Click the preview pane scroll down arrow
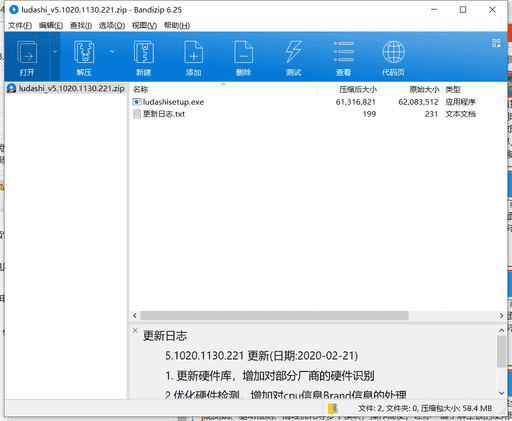 coord(501,393)
